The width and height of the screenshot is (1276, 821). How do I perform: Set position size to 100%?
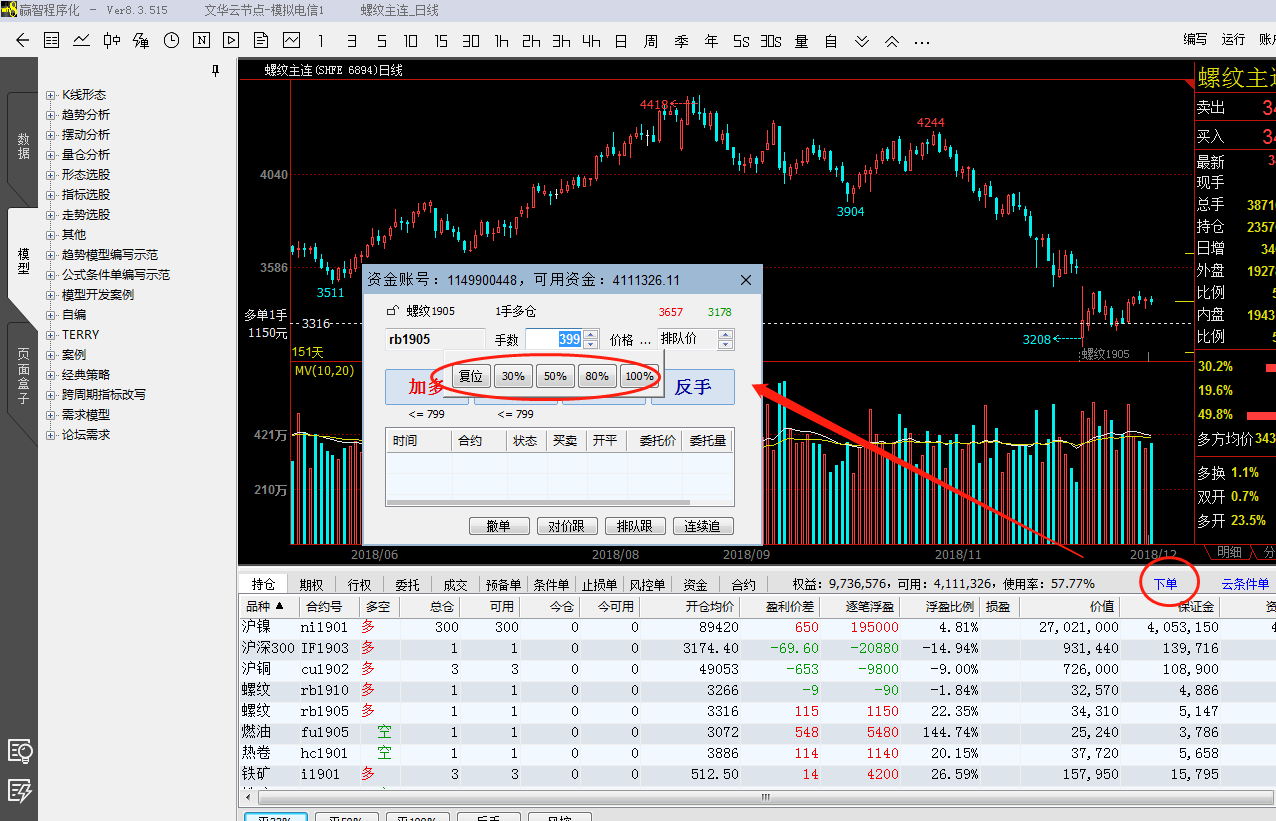point(639,377)
